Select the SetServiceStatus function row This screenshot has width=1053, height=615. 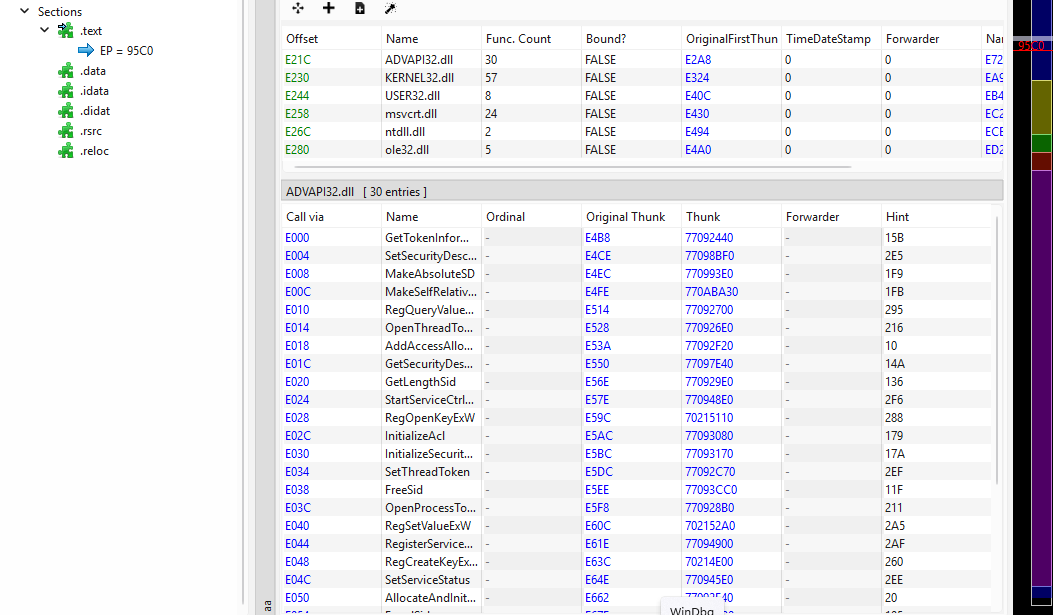point(636,580)
